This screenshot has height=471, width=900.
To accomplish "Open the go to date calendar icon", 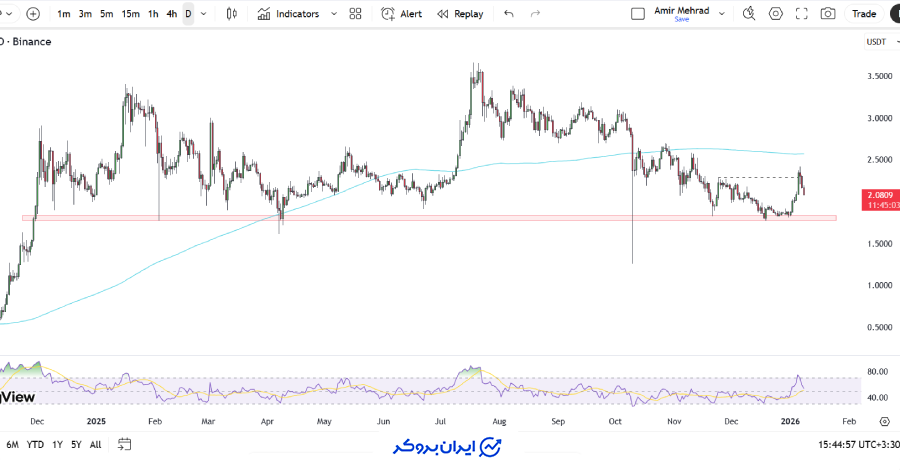I will (124, 444).
